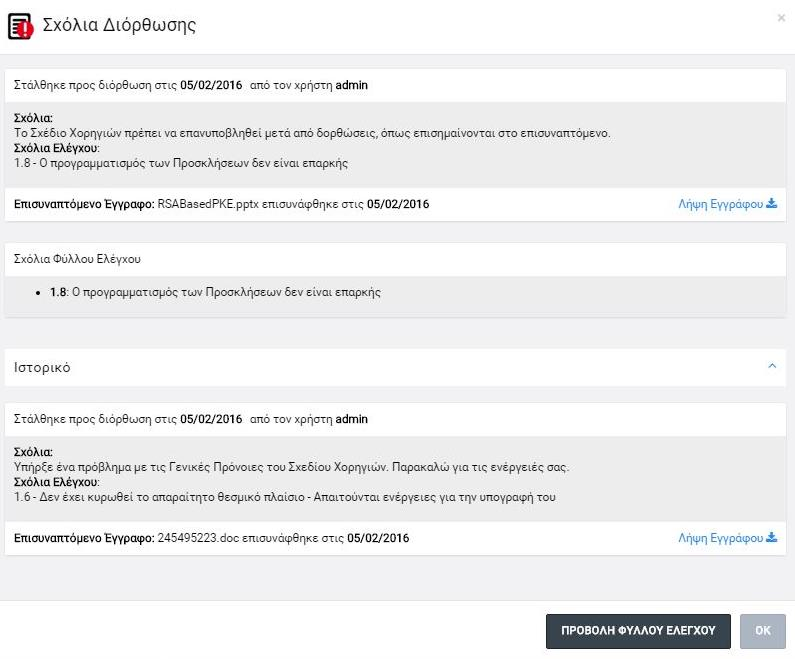Click the OK button
The image size is (795, 659).
coord(763,631)
